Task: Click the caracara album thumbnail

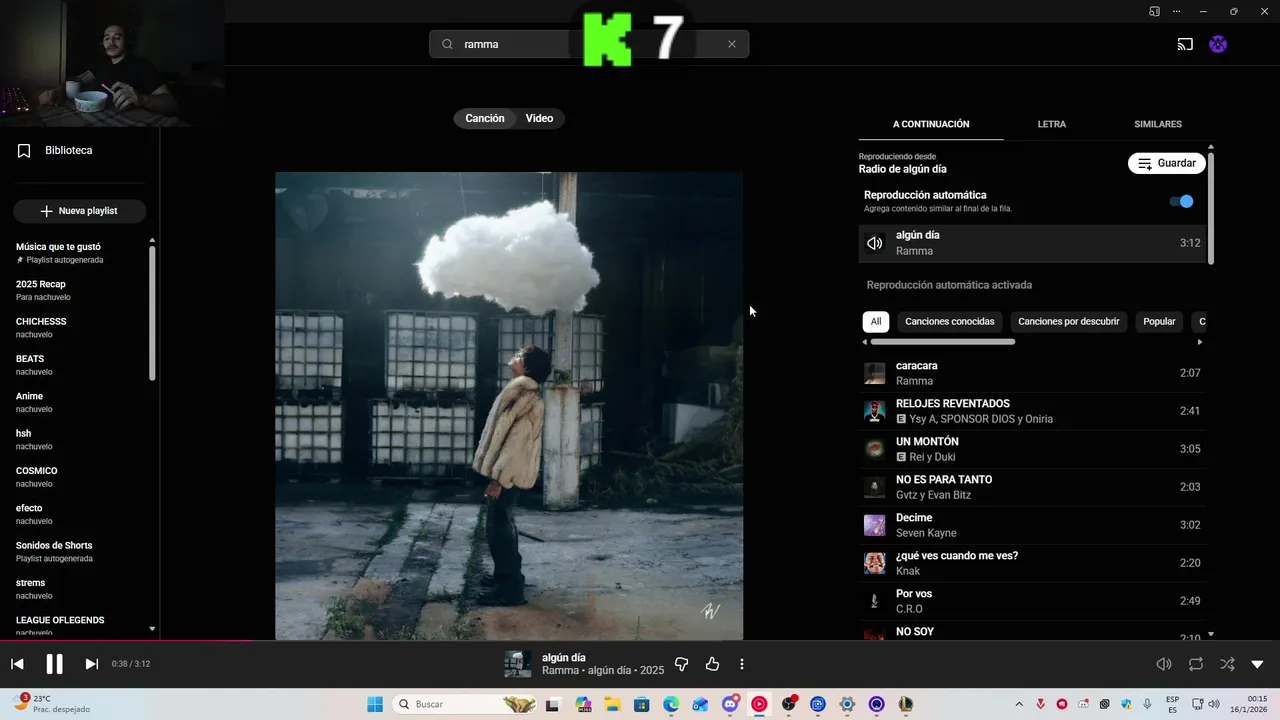Action: pos(874,373)
